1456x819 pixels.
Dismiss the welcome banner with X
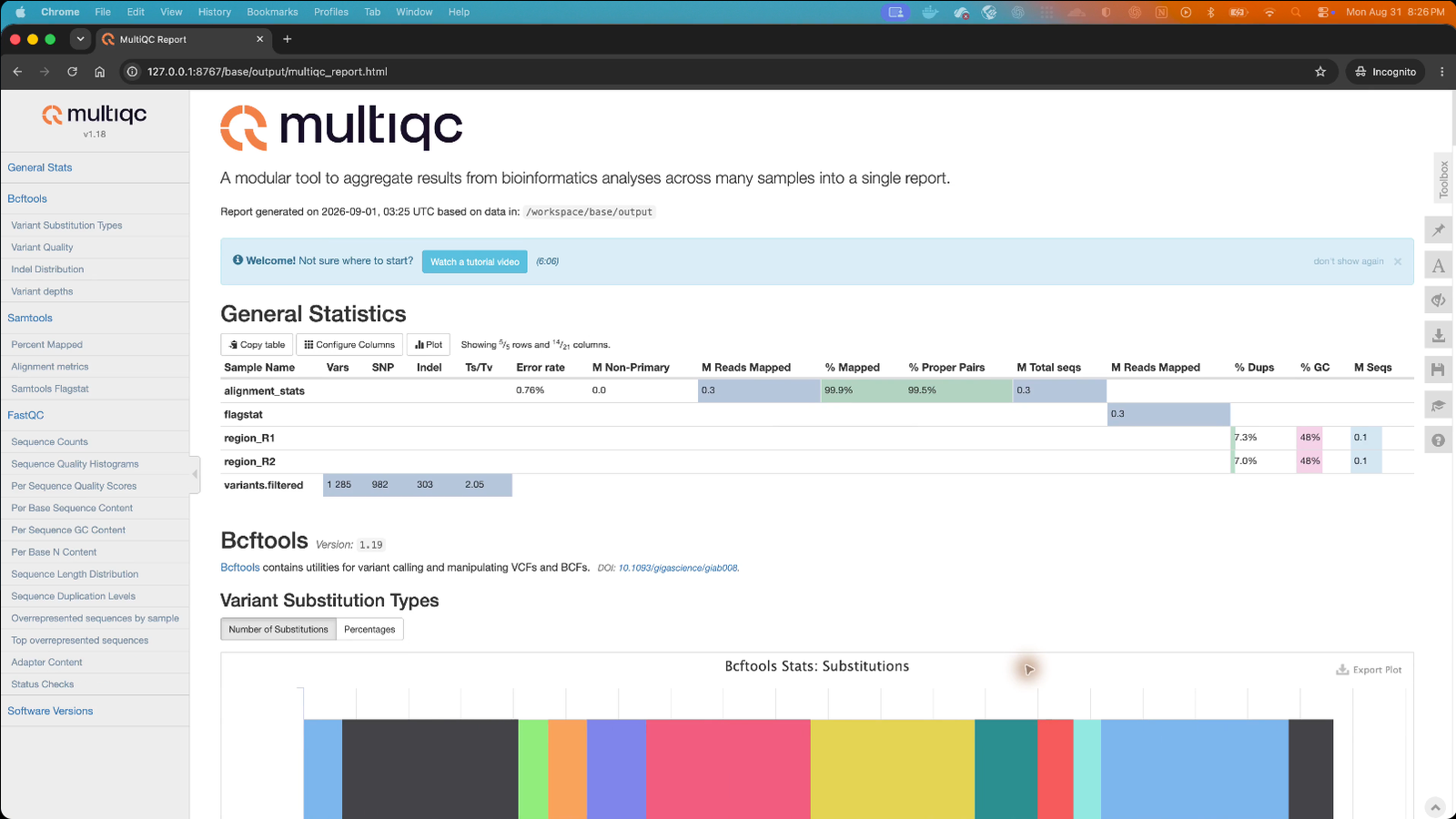click(1398, 262)
